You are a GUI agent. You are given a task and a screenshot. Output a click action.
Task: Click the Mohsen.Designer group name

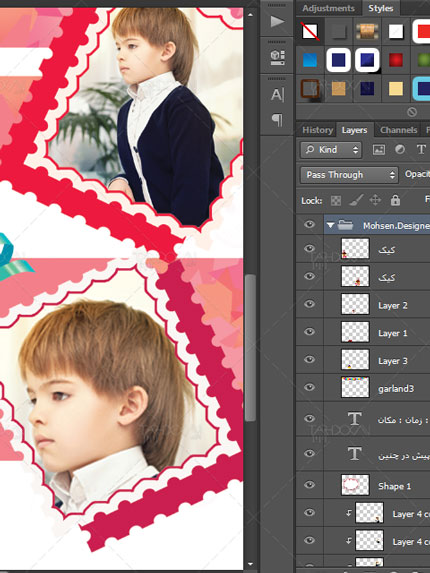(x=396, y=226)
